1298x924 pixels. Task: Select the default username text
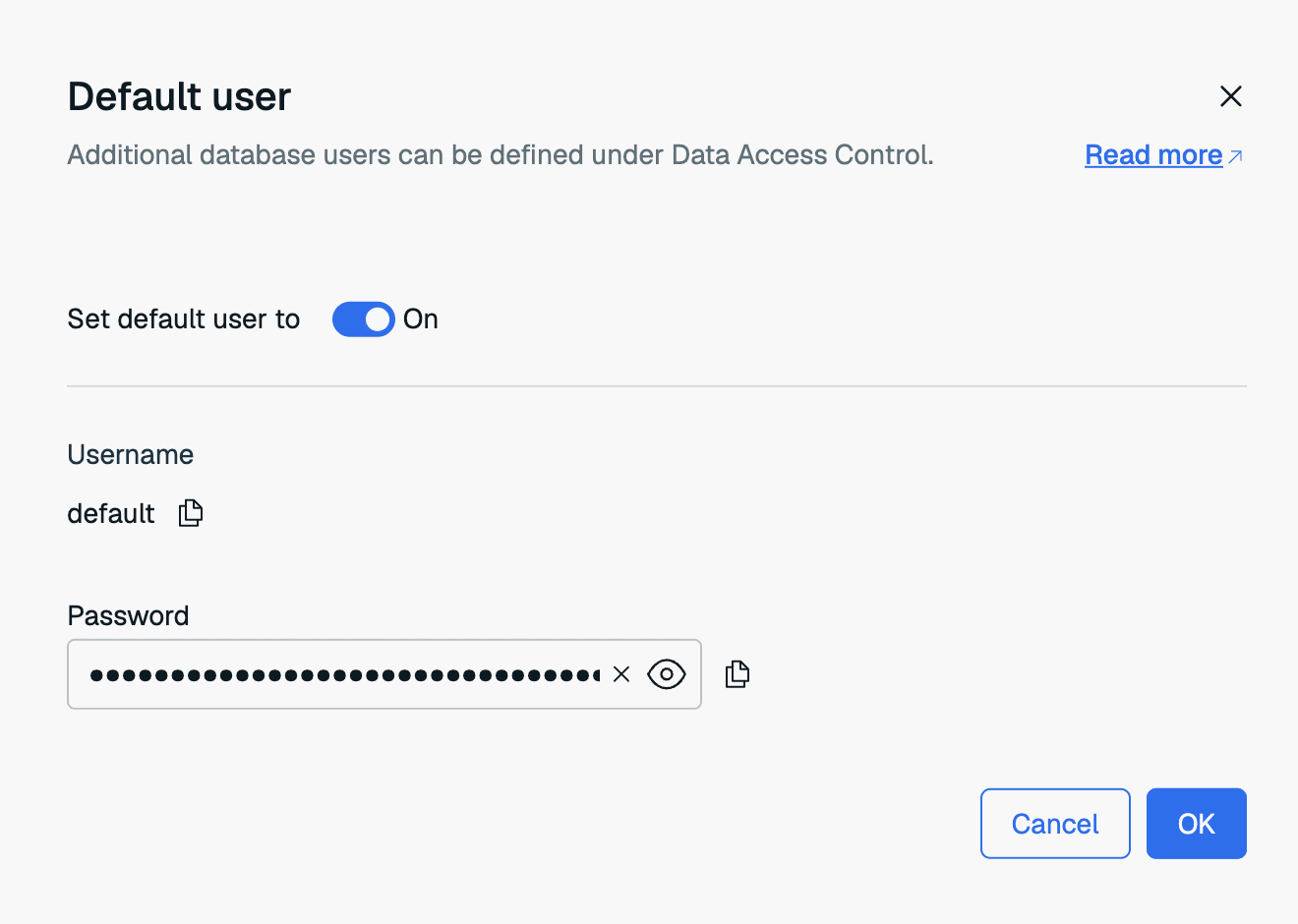pos(111,514)
